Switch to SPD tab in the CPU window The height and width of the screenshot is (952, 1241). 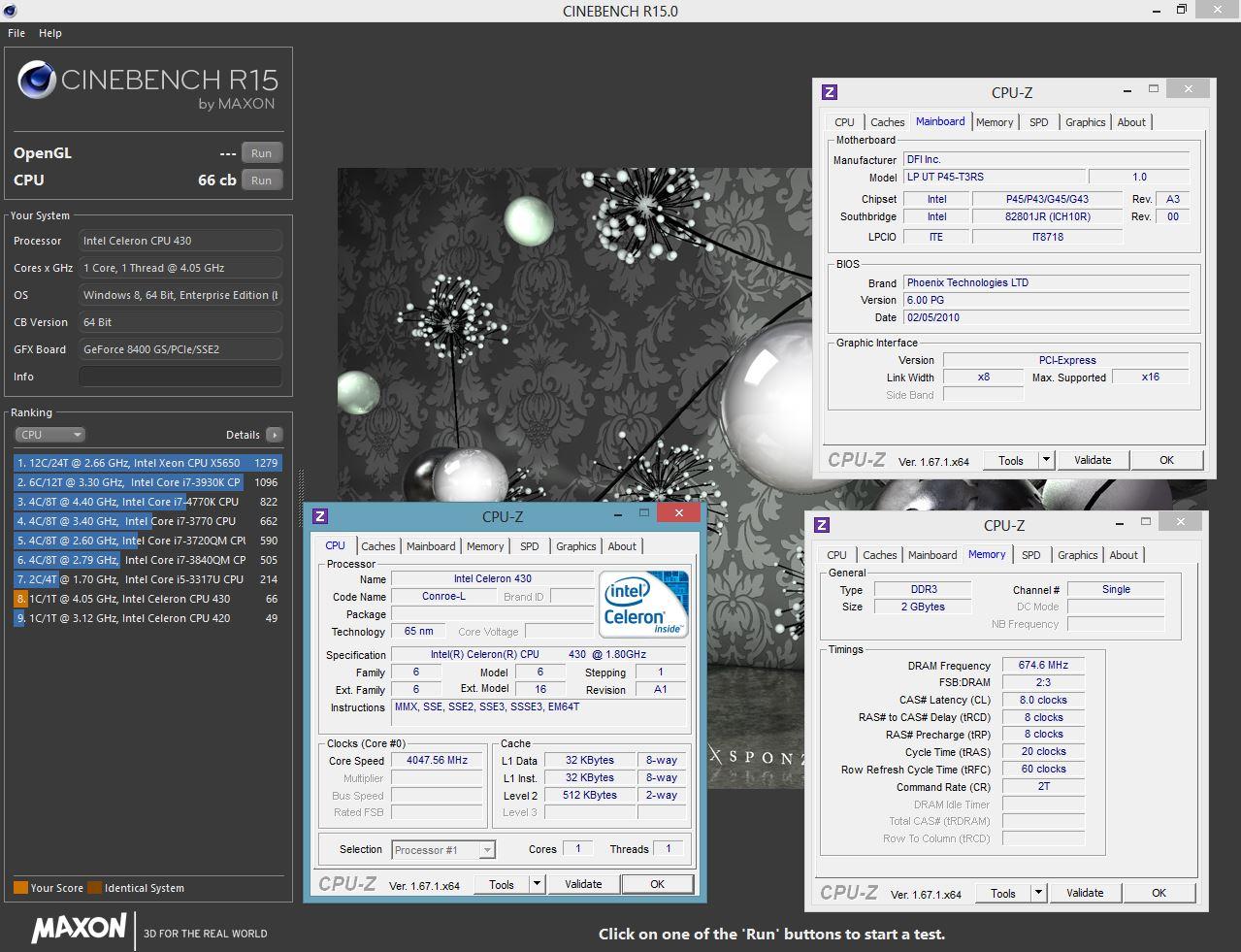coord(529,546)
